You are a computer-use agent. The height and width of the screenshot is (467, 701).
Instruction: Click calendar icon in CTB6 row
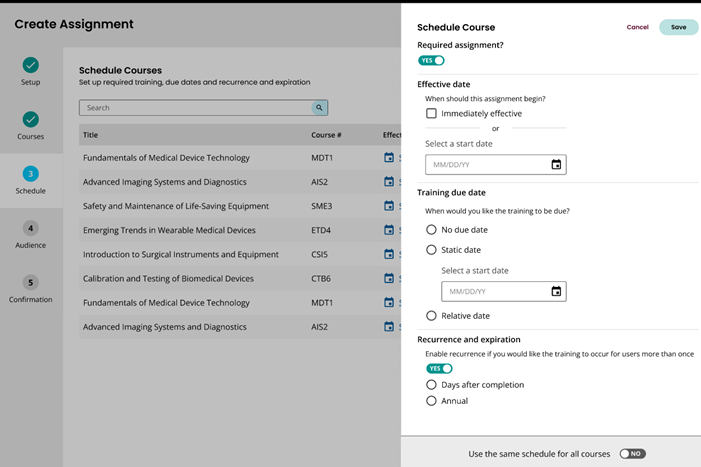(389, 278)
